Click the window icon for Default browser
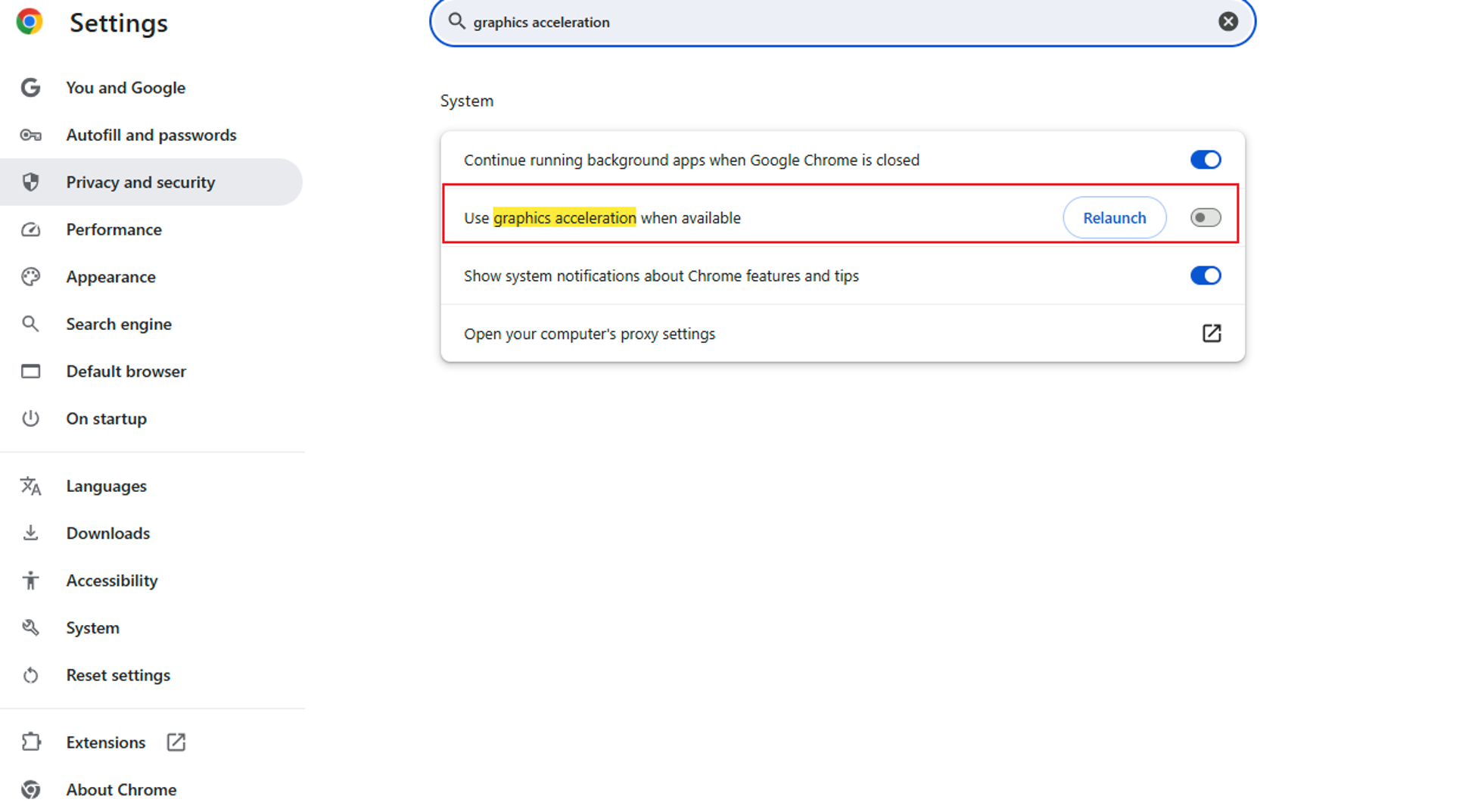This screenshot has width=1478, height=812. click(x=30, y=372)
